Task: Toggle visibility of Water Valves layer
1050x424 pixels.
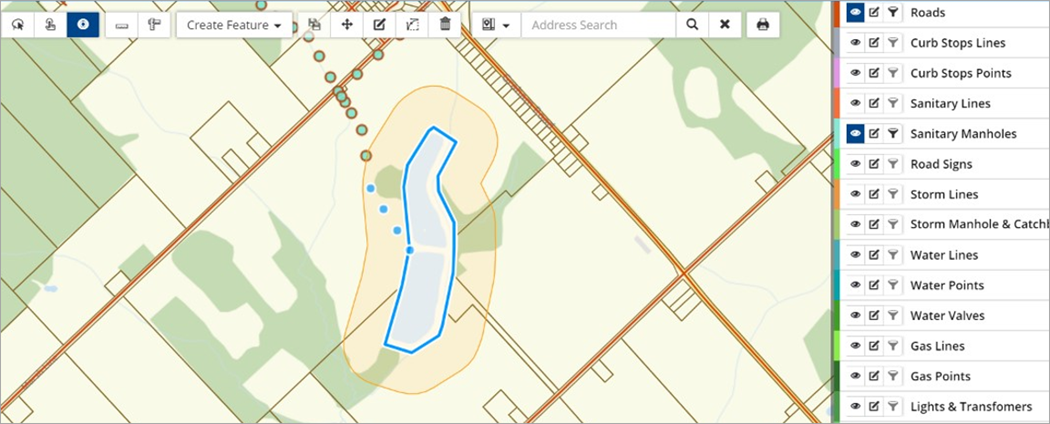Action: tap(855, 315)
